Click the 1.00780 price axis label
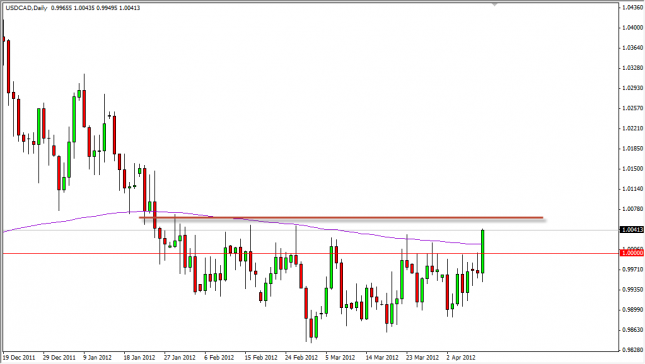This screenshot has width=645, height=364. click(x=633, y=209)
